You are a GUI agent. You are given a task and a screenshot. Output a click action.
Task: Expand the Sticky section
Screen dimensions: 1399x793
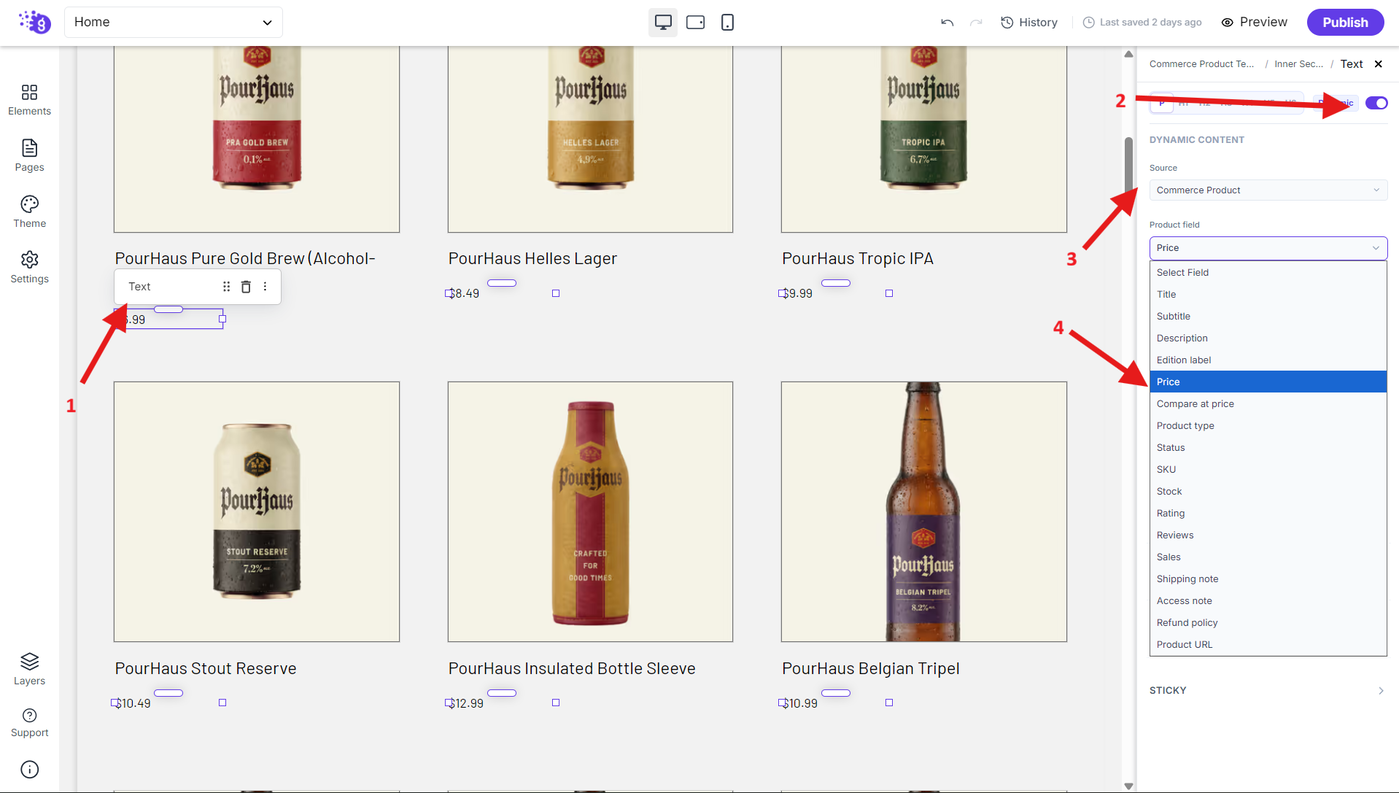click(x=1268, y=690)
